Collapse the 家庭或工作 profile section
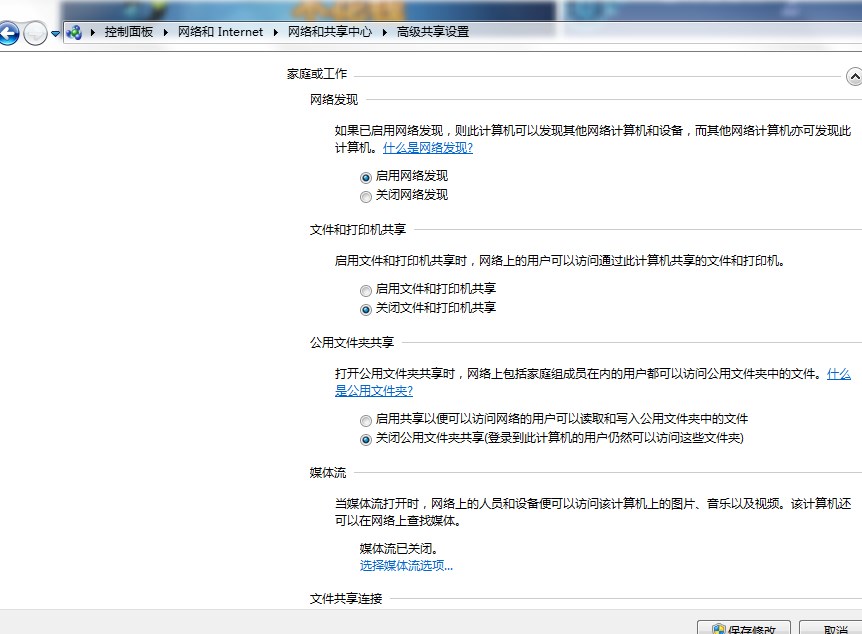The width and height of the screenshot is (862, 634). tap(854, 76)
